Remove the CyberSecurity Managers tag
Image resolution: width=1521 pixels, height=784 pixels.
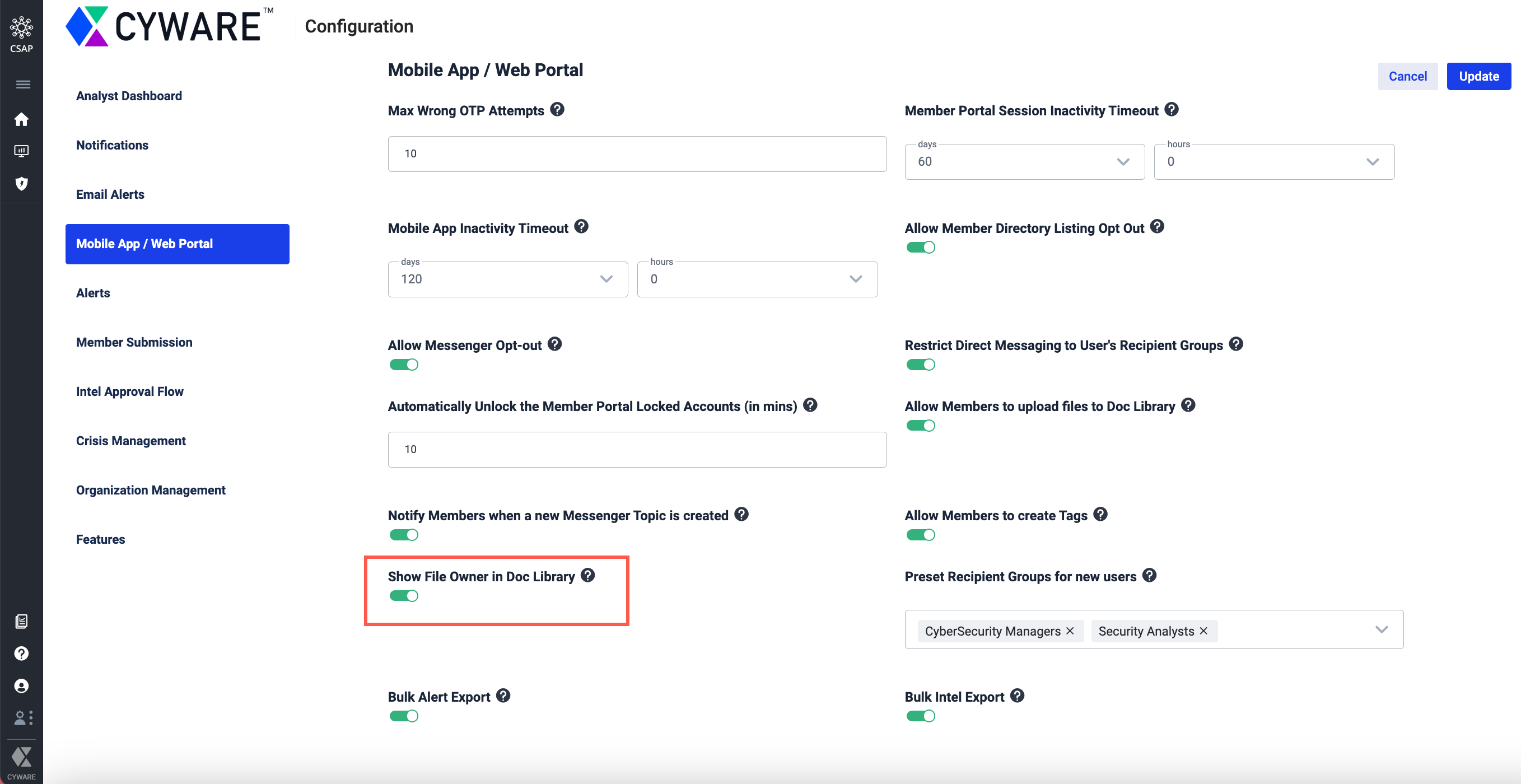pos(1070,631)
